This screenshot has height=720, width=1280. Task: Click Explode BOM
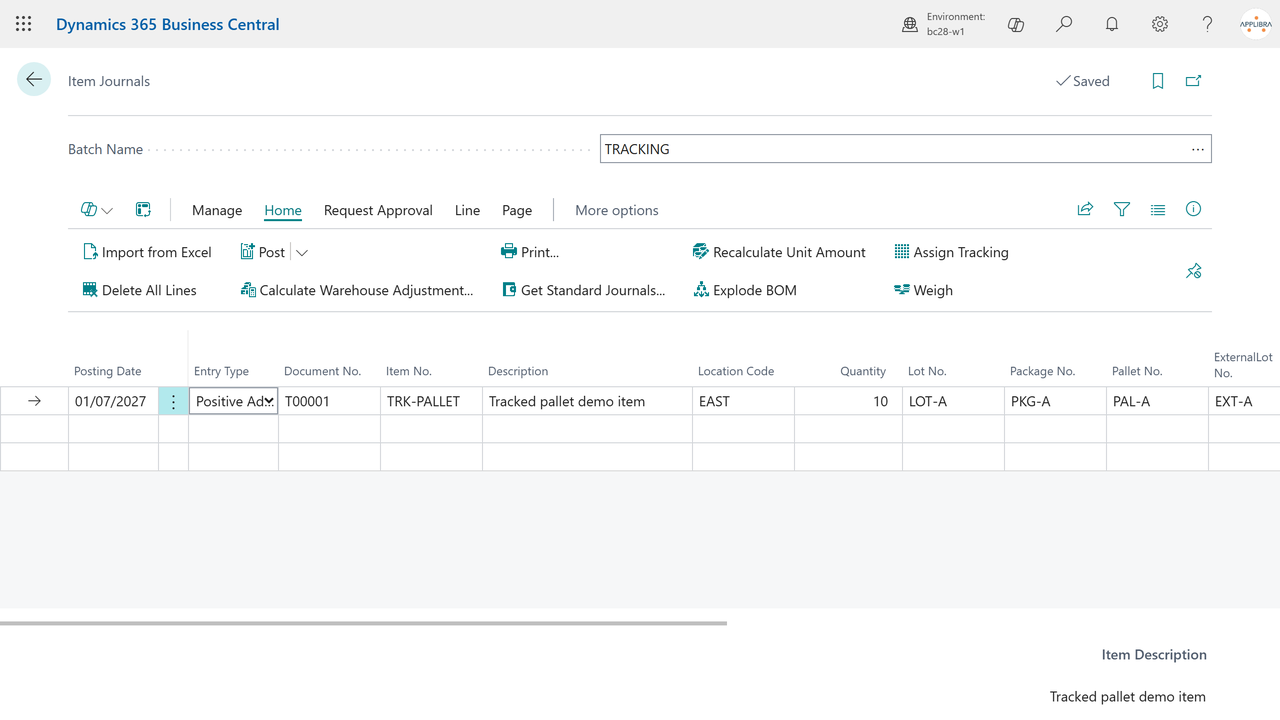click(745, 290)
